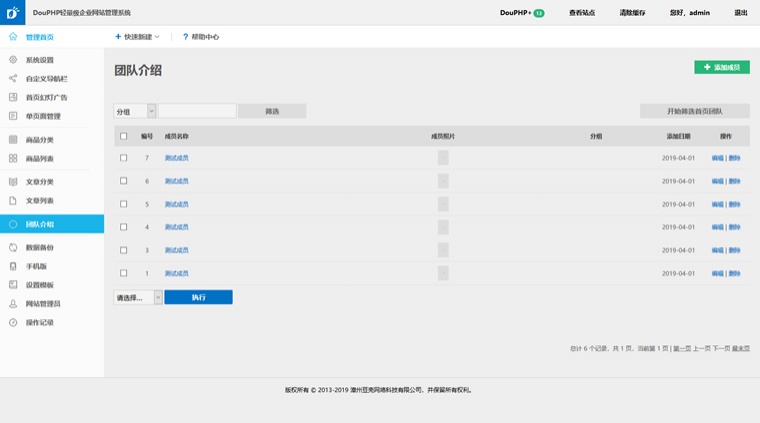
Task: Click the 手机版 phone icon
Action: (13, 266)
